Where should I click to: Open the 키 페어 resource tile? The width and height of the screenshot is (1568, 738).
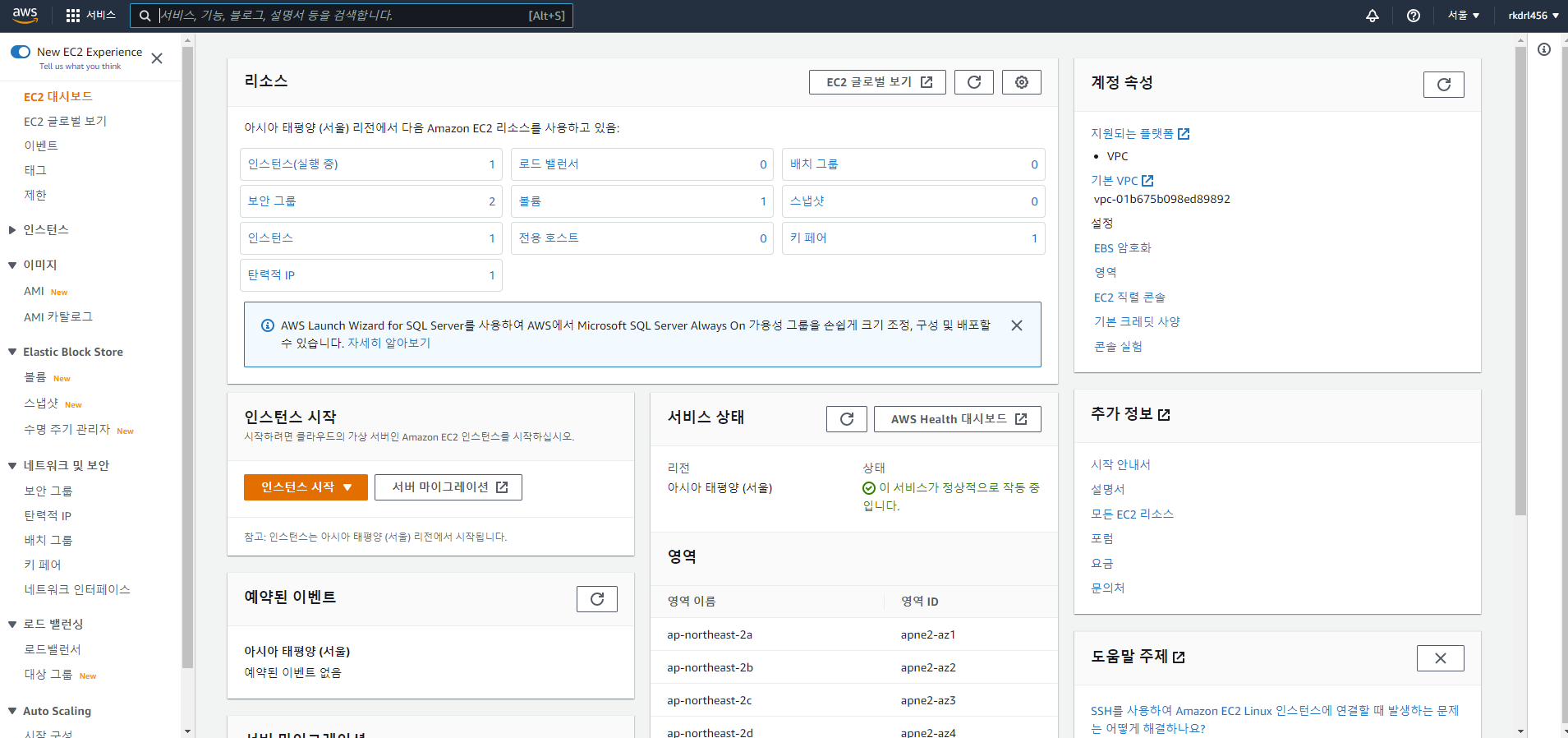click(x=913, y=238)
